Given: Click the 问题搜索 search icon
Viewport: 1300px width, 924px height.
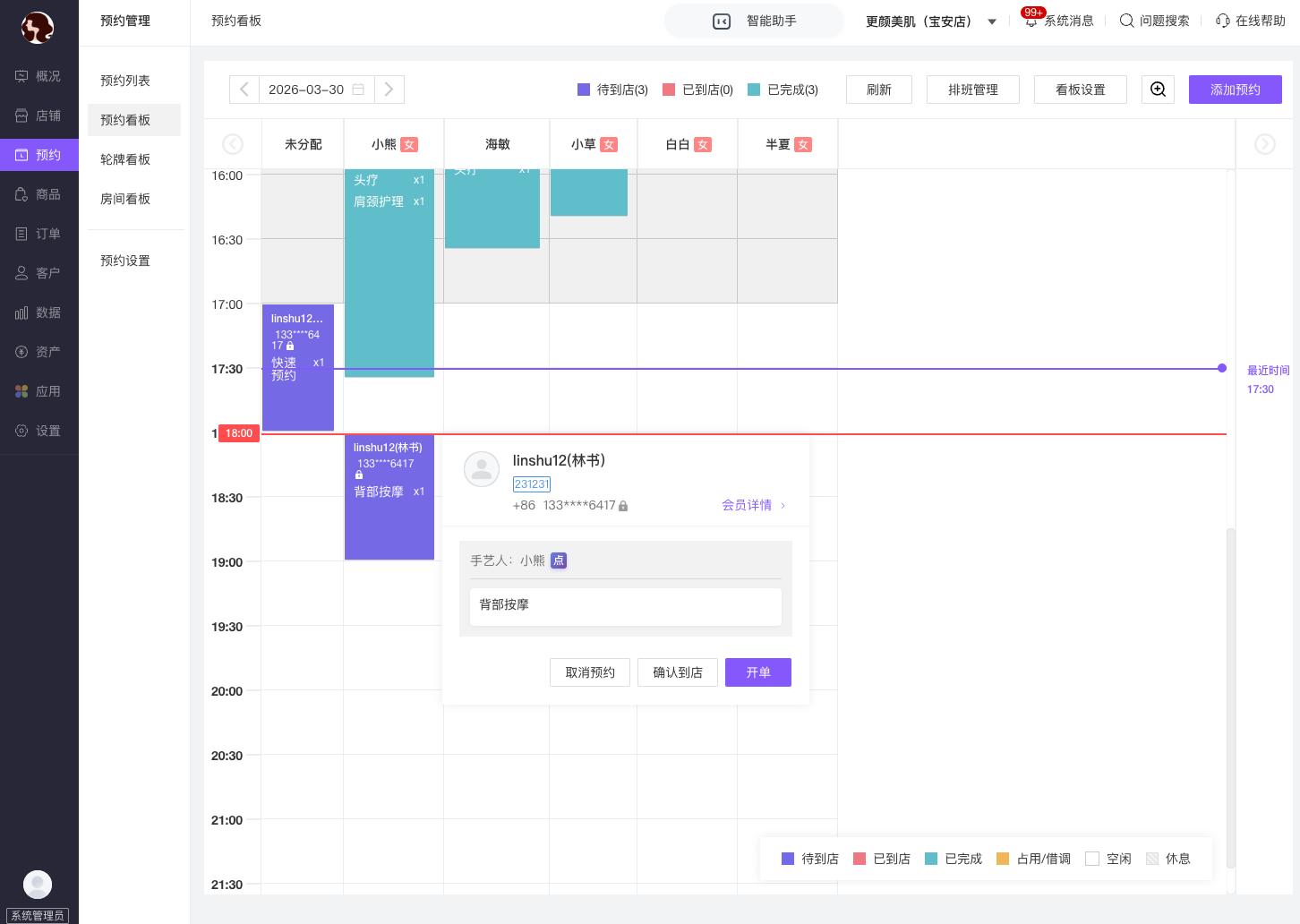Looking at the screenshot, I should click(x=1127, y=21).
